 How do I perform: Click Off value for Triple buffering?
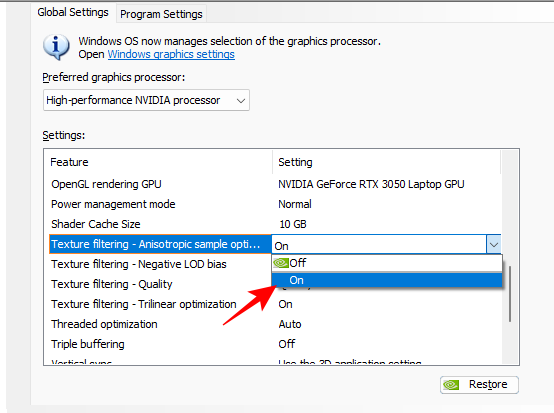coord(287,344)
